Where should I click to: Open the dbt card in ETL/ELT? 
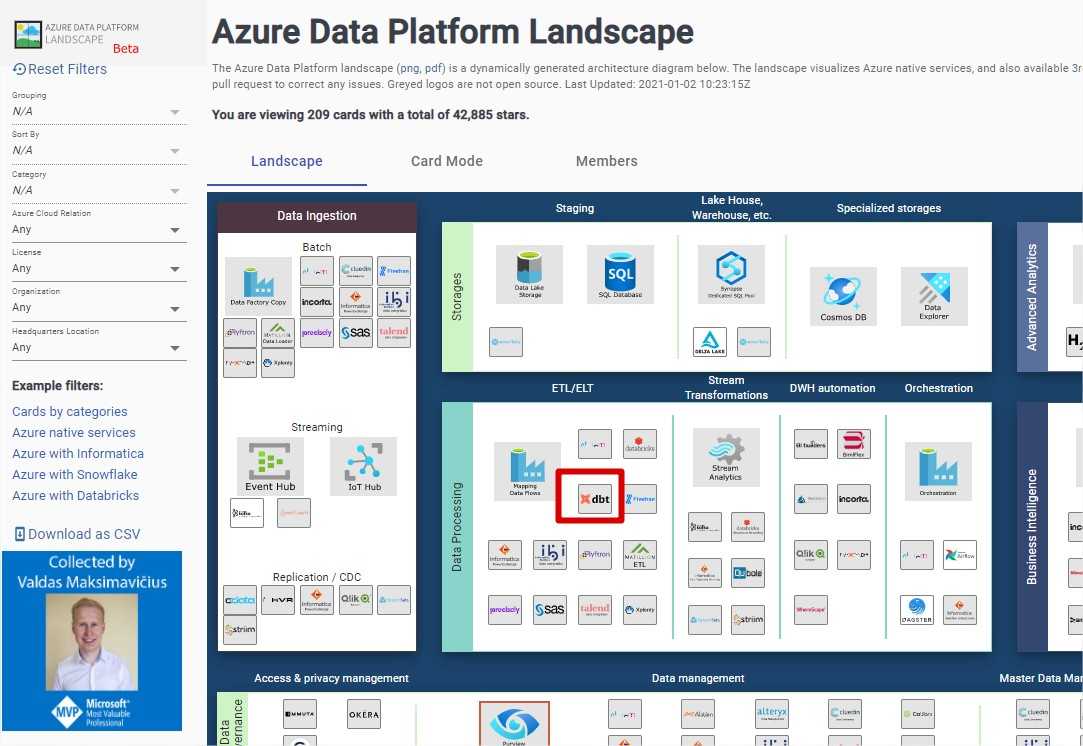point(595,499)
